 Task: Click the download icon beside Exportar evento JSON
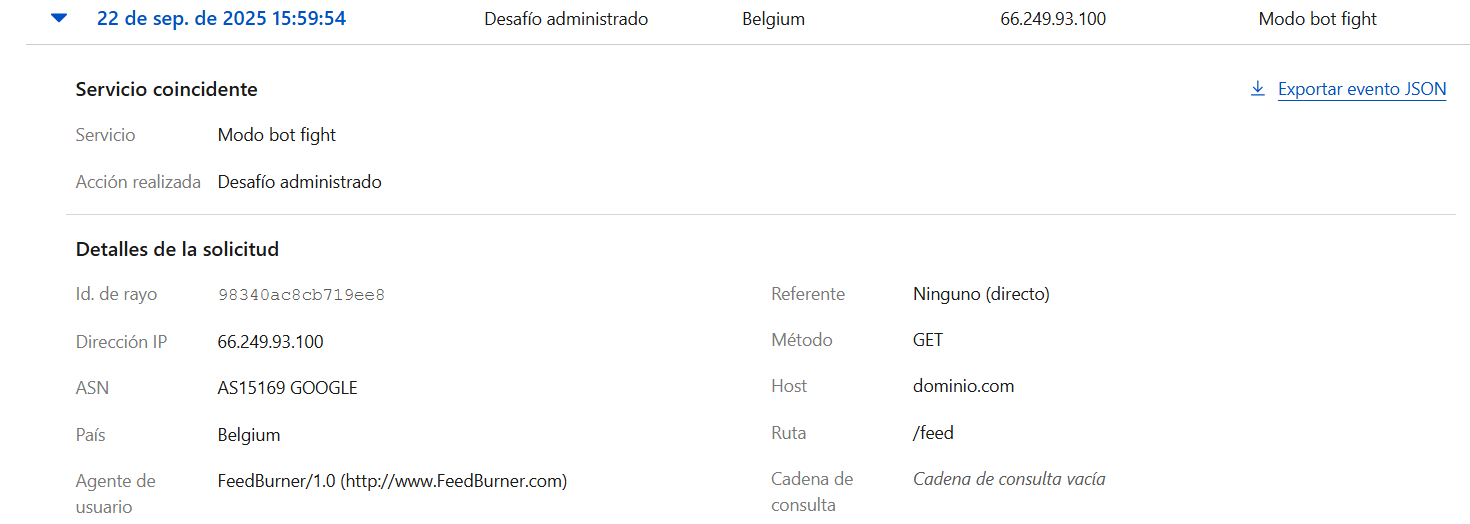coord(1258,89)
